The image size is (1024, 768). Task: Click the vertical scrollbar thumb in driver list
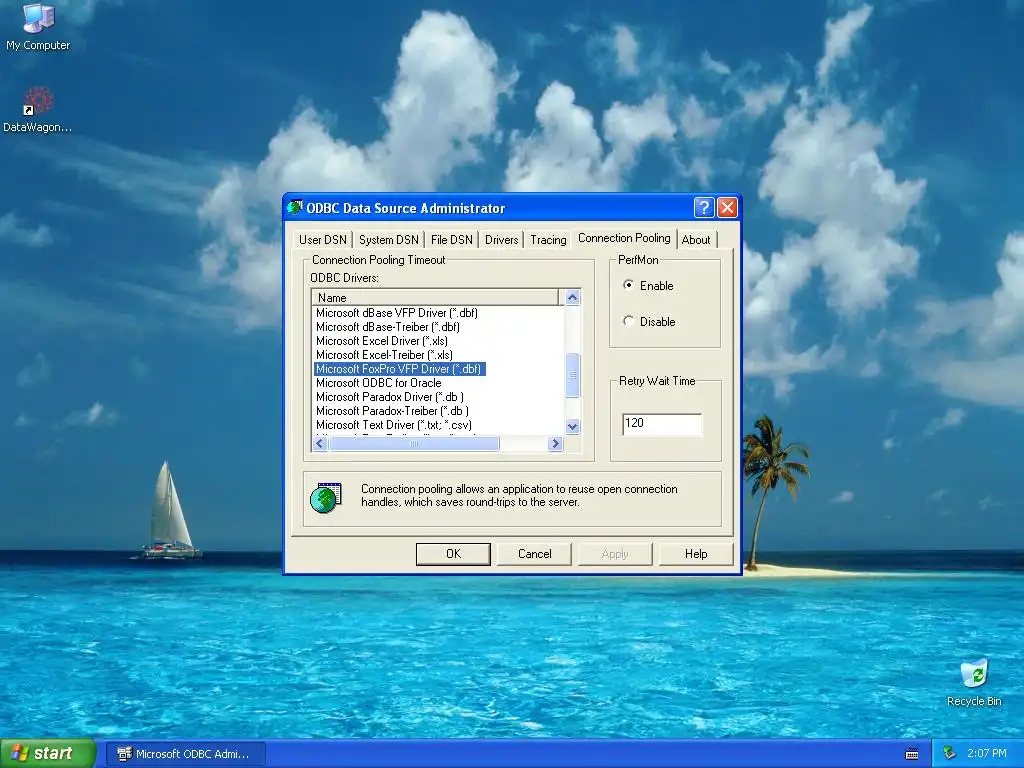click(572, 375)
